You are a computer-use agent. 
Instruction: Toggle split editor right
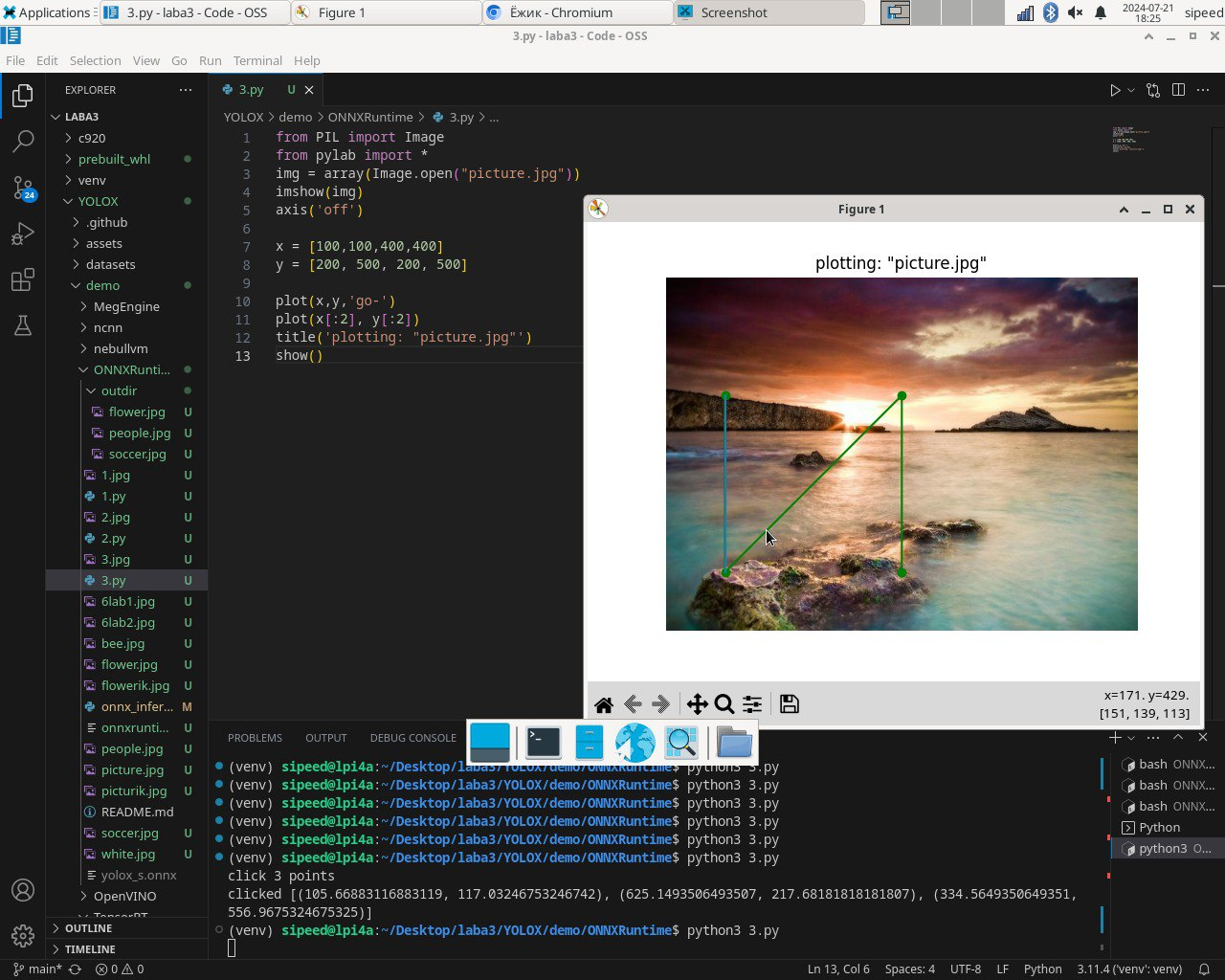(1178, 90)
